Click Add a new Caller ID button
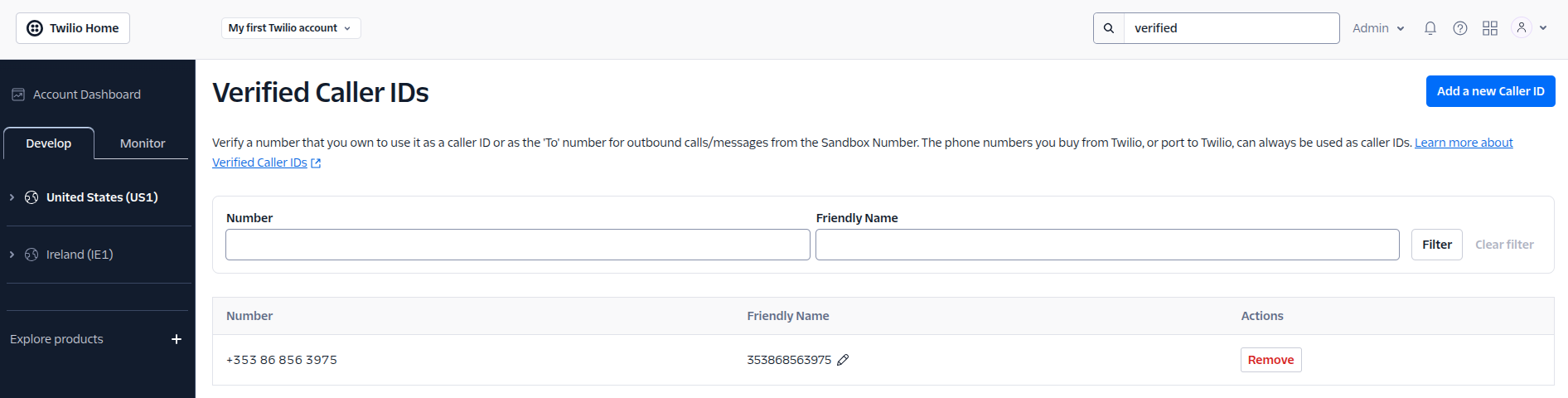 pos(1490,91)
